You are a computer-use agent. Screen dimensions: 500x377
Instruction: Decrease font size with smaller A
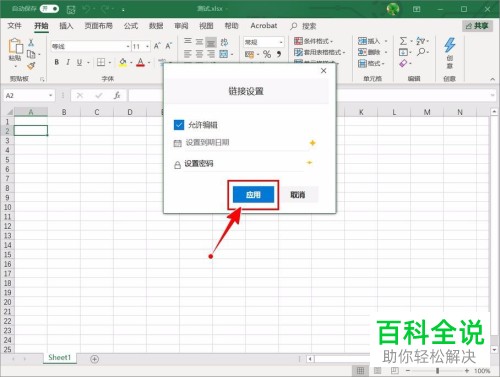point(169,46)
